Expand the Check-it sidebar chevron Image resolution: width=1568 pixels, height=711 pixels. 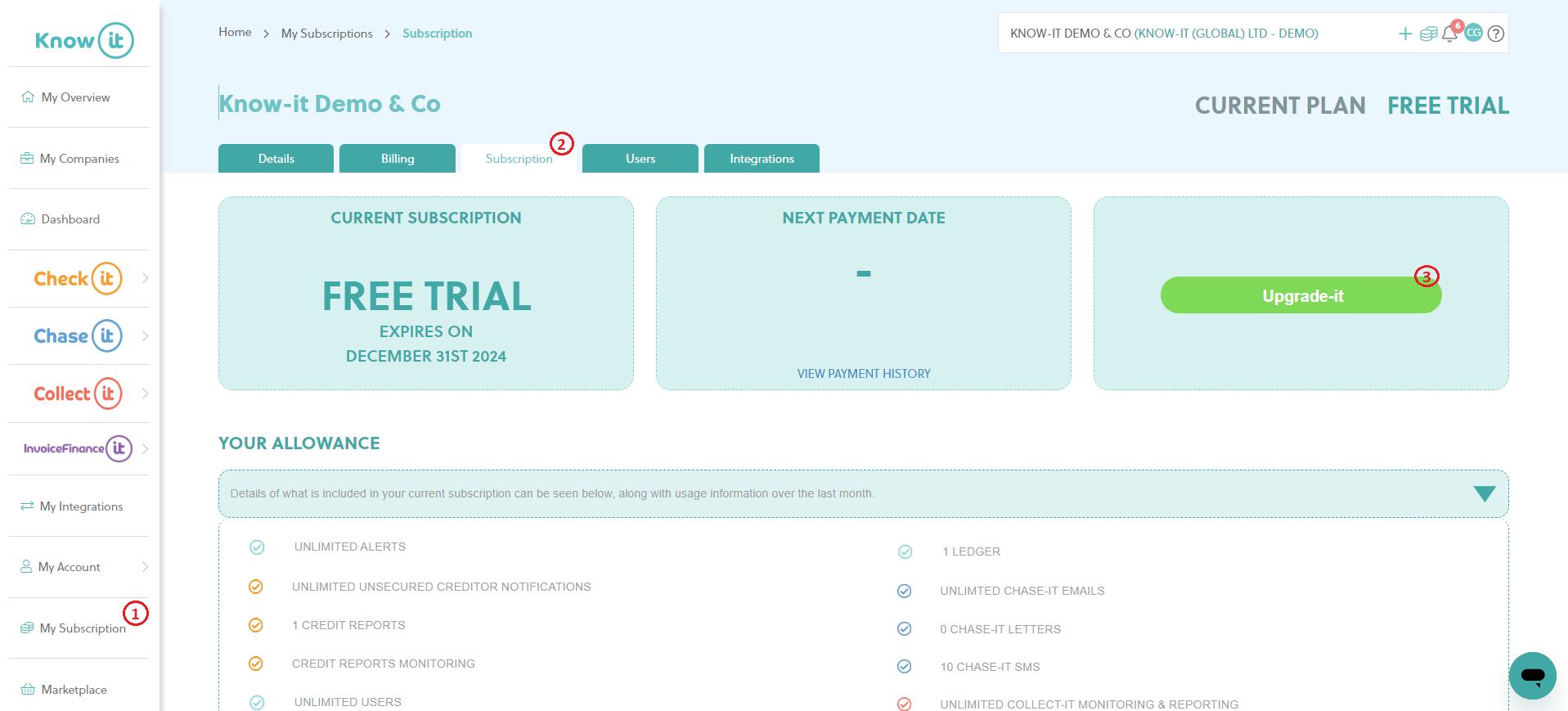(145, 278)
